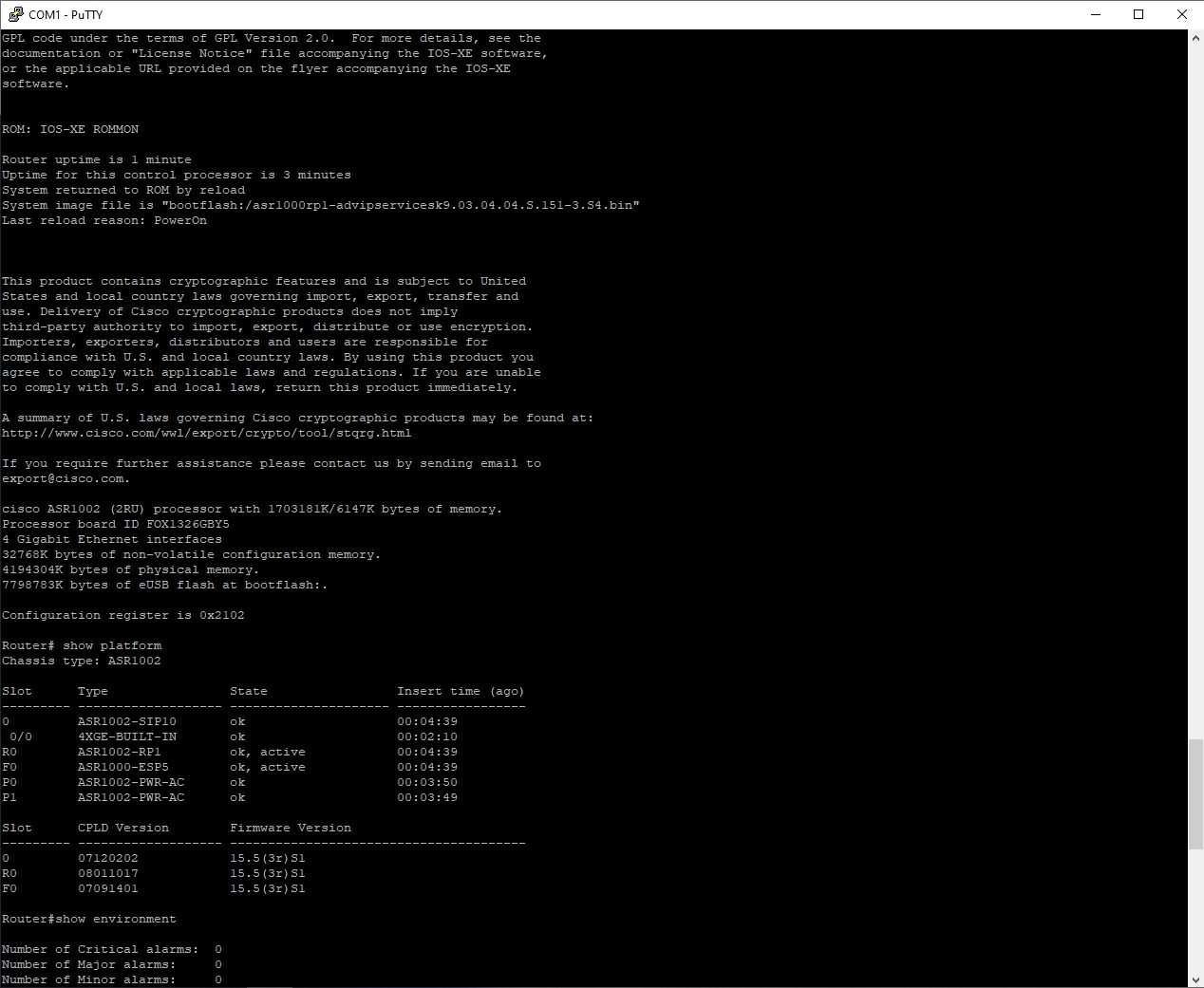Viewport: 1204px width, 988px height.
Task: Click the scrollbar up arrow
Action: pyautogui.click(x=1195, y=38)
